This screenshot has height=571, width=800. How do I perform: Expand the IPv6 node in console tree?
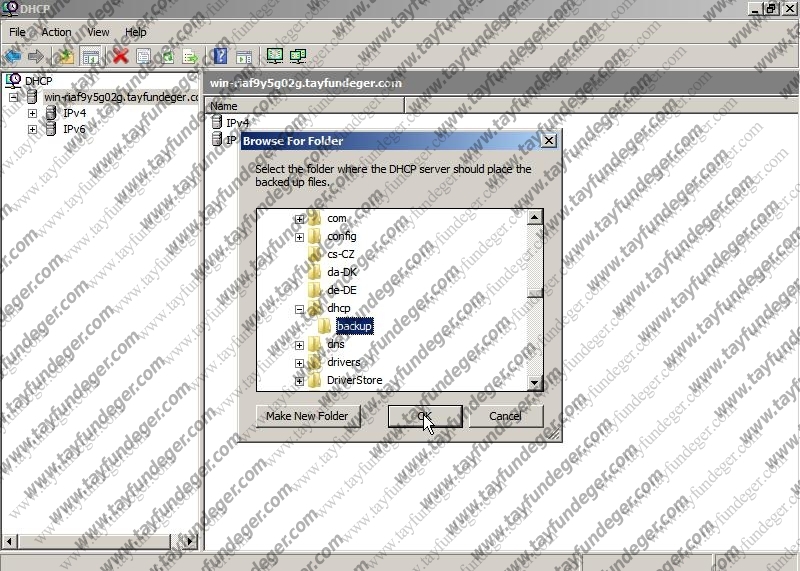(33, 129)
